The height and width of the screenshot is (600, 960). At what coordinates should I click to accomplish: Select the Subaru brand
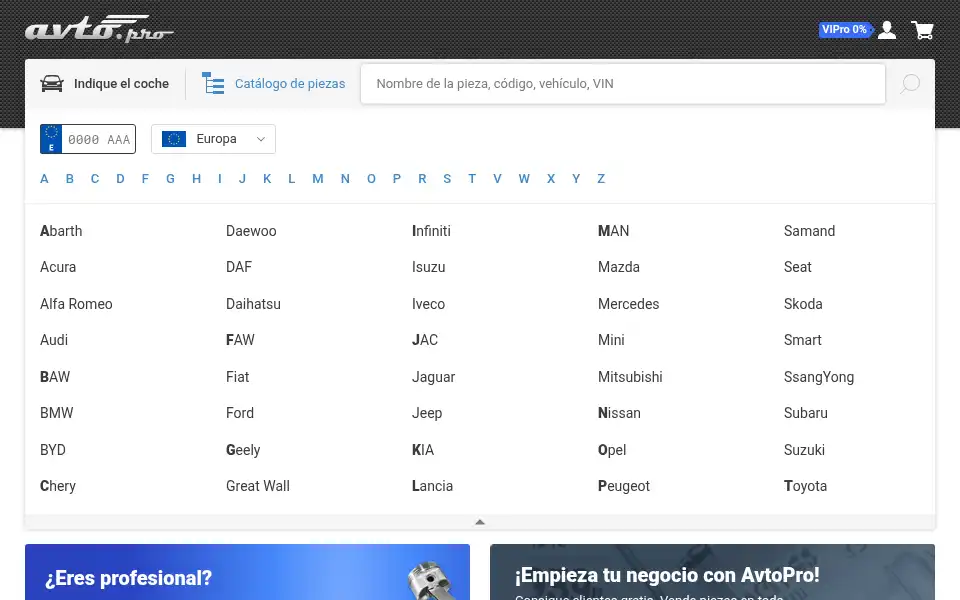(x=806, y=413)
